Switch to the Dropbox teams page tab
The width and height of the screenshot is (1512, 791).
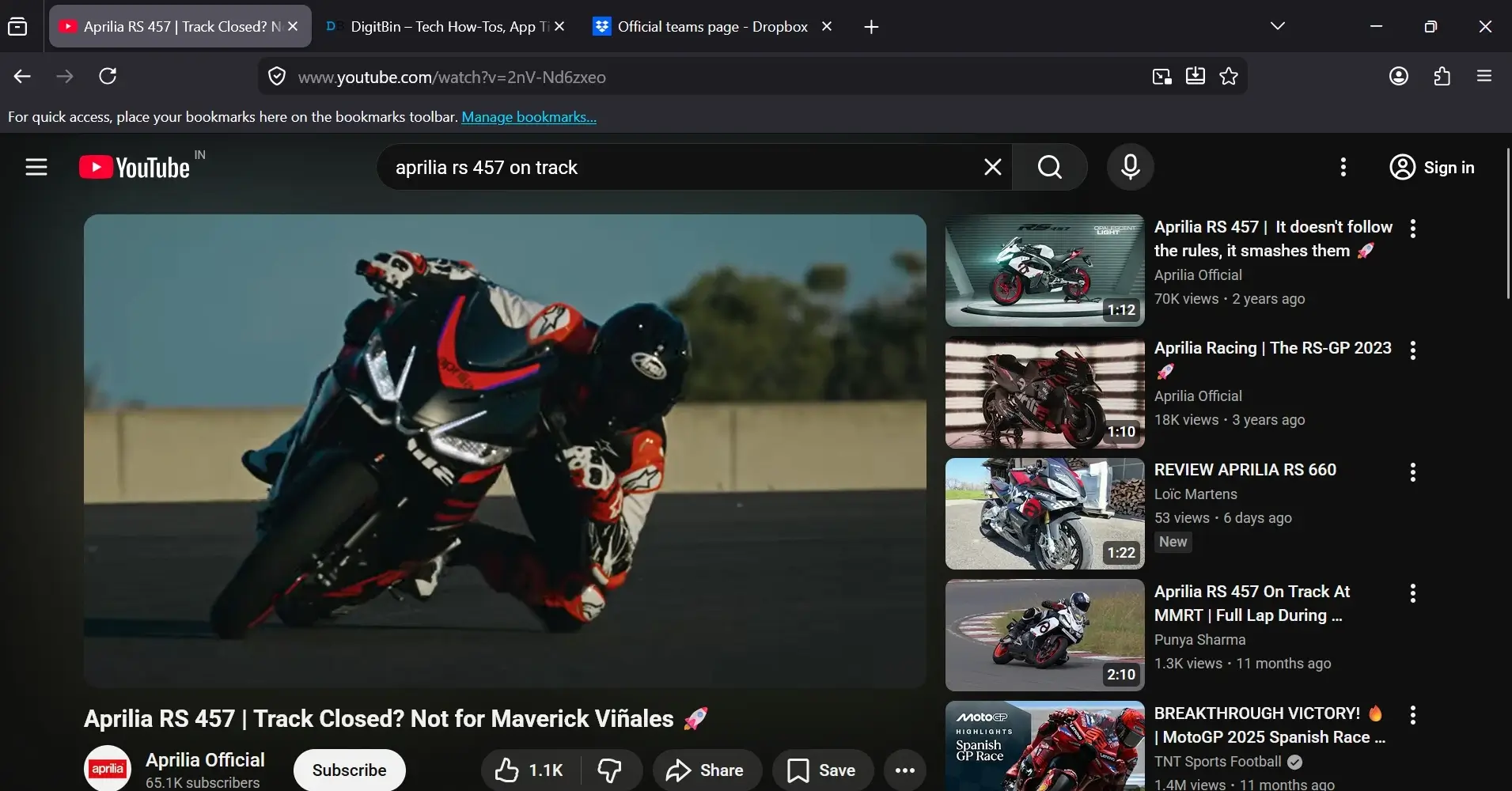(x=704, y=25)
